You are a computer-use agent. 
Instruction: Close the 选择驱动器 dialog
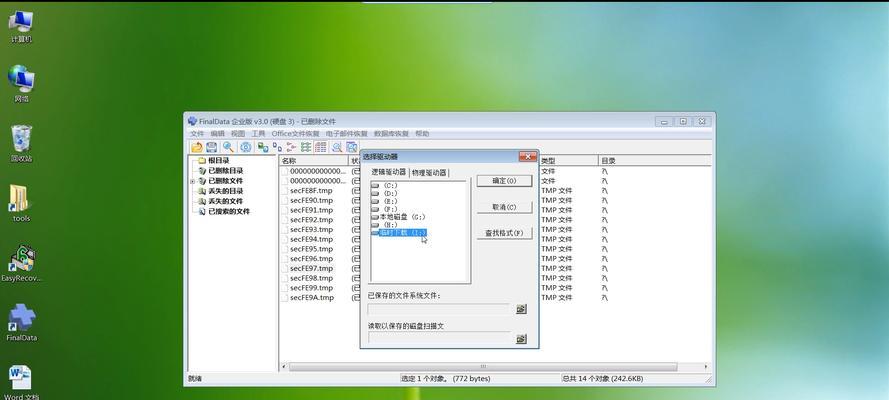click(527, 156)
